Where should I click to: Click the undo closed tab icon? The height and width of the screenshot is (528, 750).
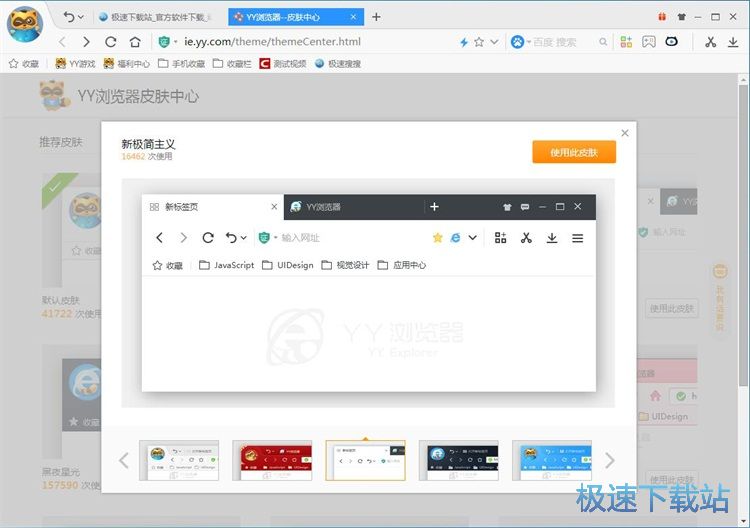pos(69,17)
